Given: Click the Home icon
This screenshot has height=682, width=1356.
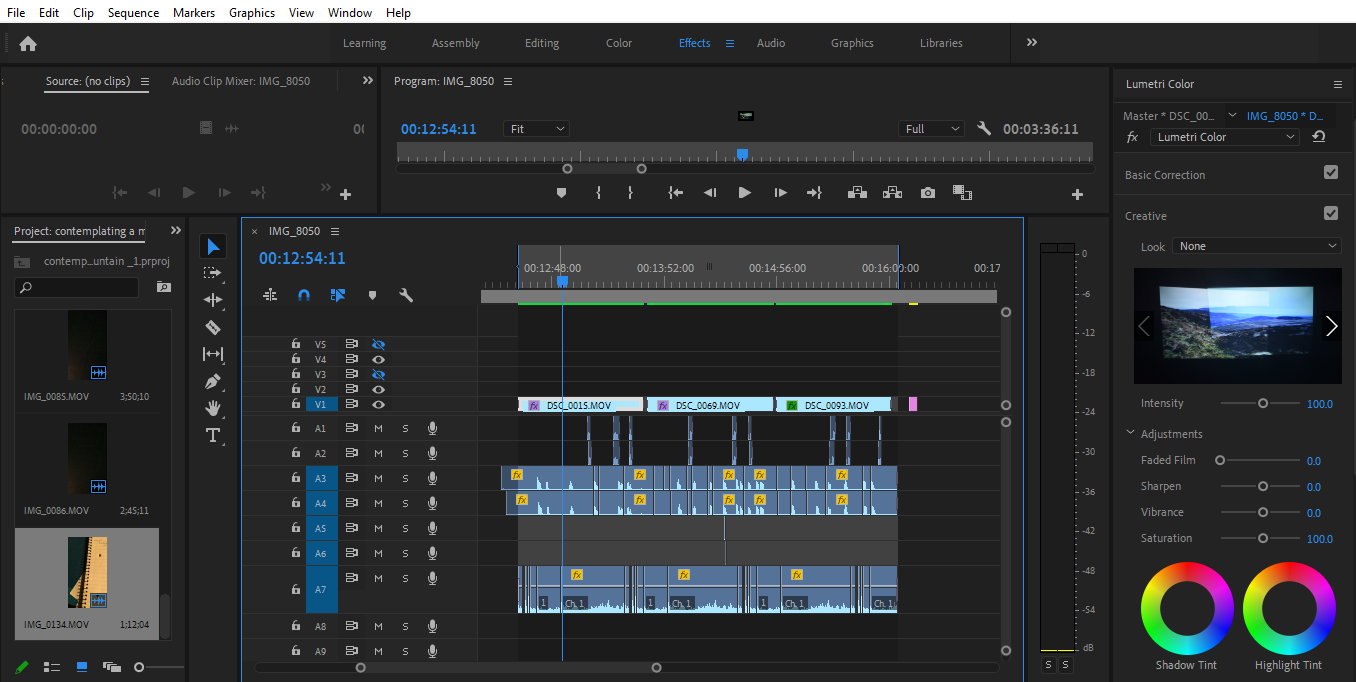Looking at the screenshot, I should (x=28, y=43).
